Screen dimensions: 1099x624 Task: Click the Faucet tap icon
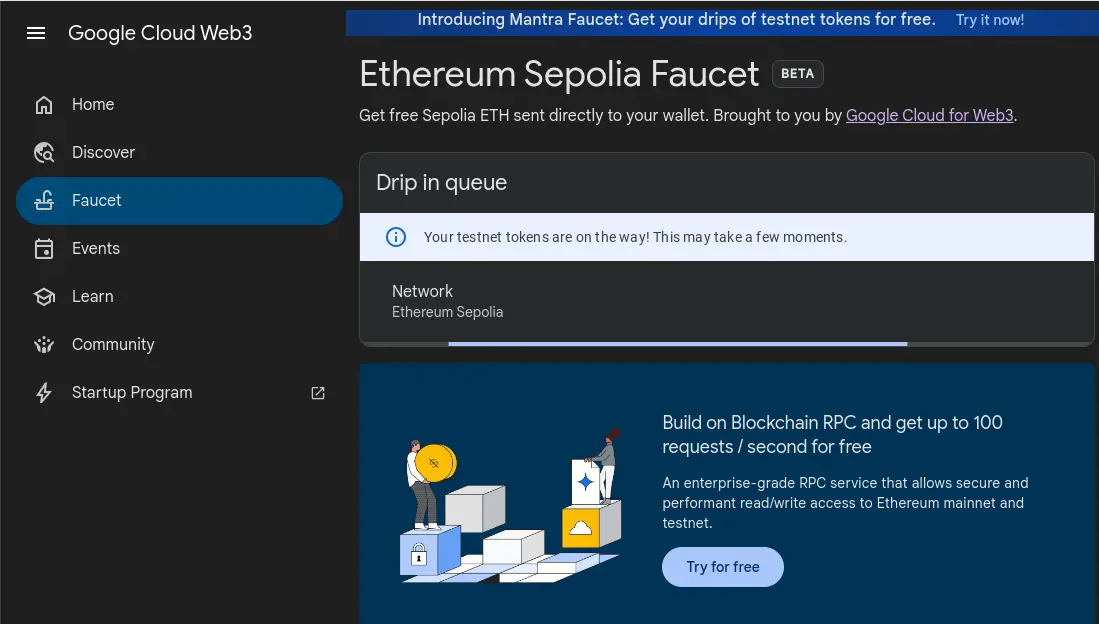coord(44,201)
